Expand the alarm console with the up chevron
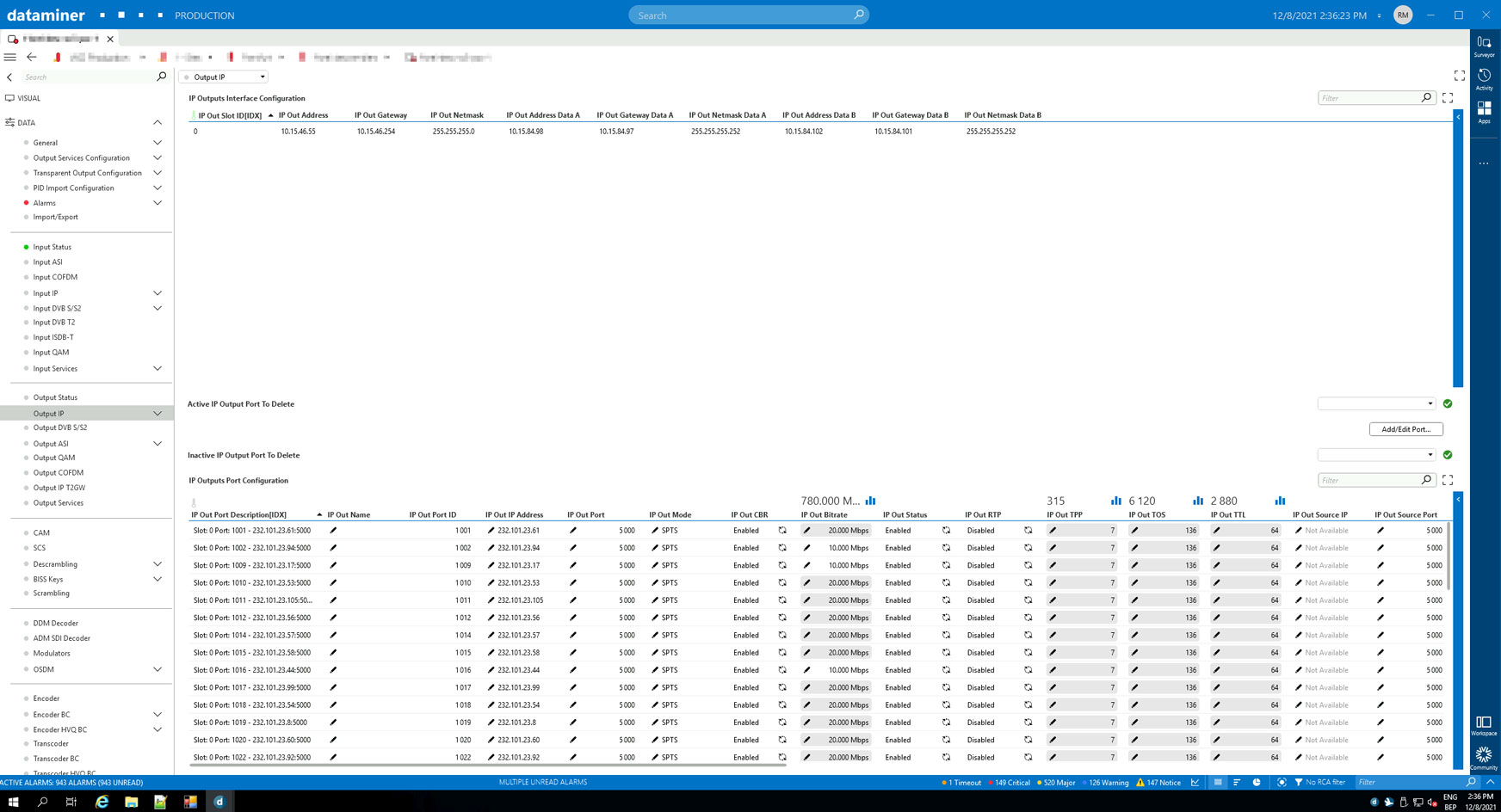Viewport: 1501px width, 812px height. coord(1490,782)
